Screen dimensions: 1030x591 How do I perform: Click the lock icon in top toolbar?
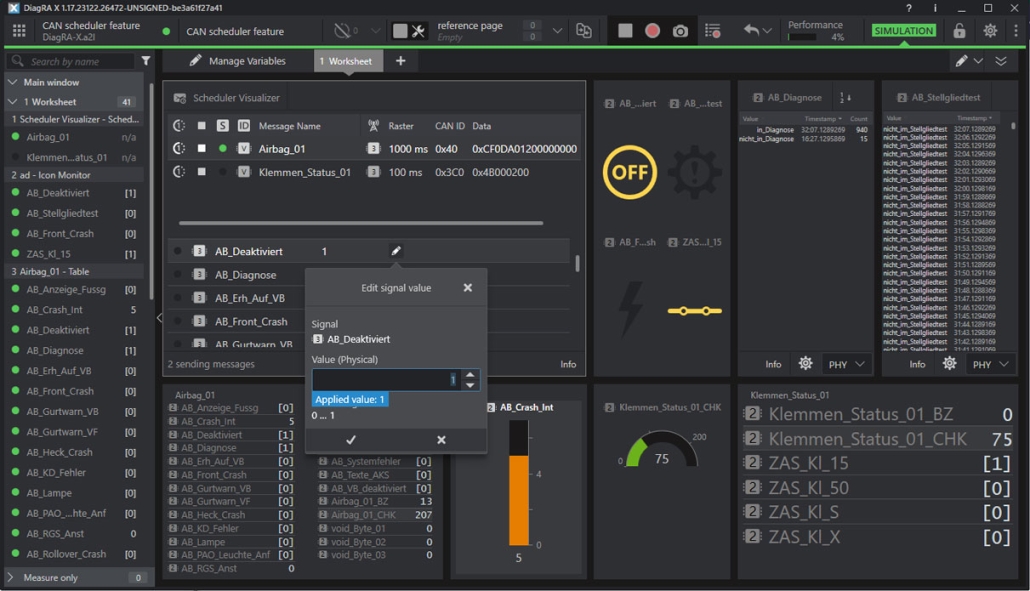click(959, 31)
